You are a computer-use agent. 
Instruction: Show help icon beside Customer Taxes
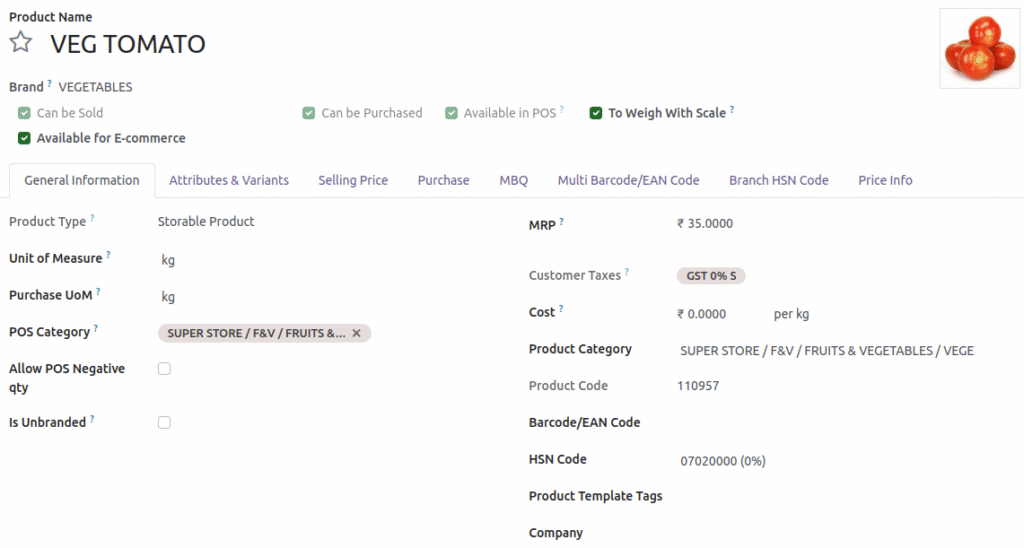(x=627, y=272)
